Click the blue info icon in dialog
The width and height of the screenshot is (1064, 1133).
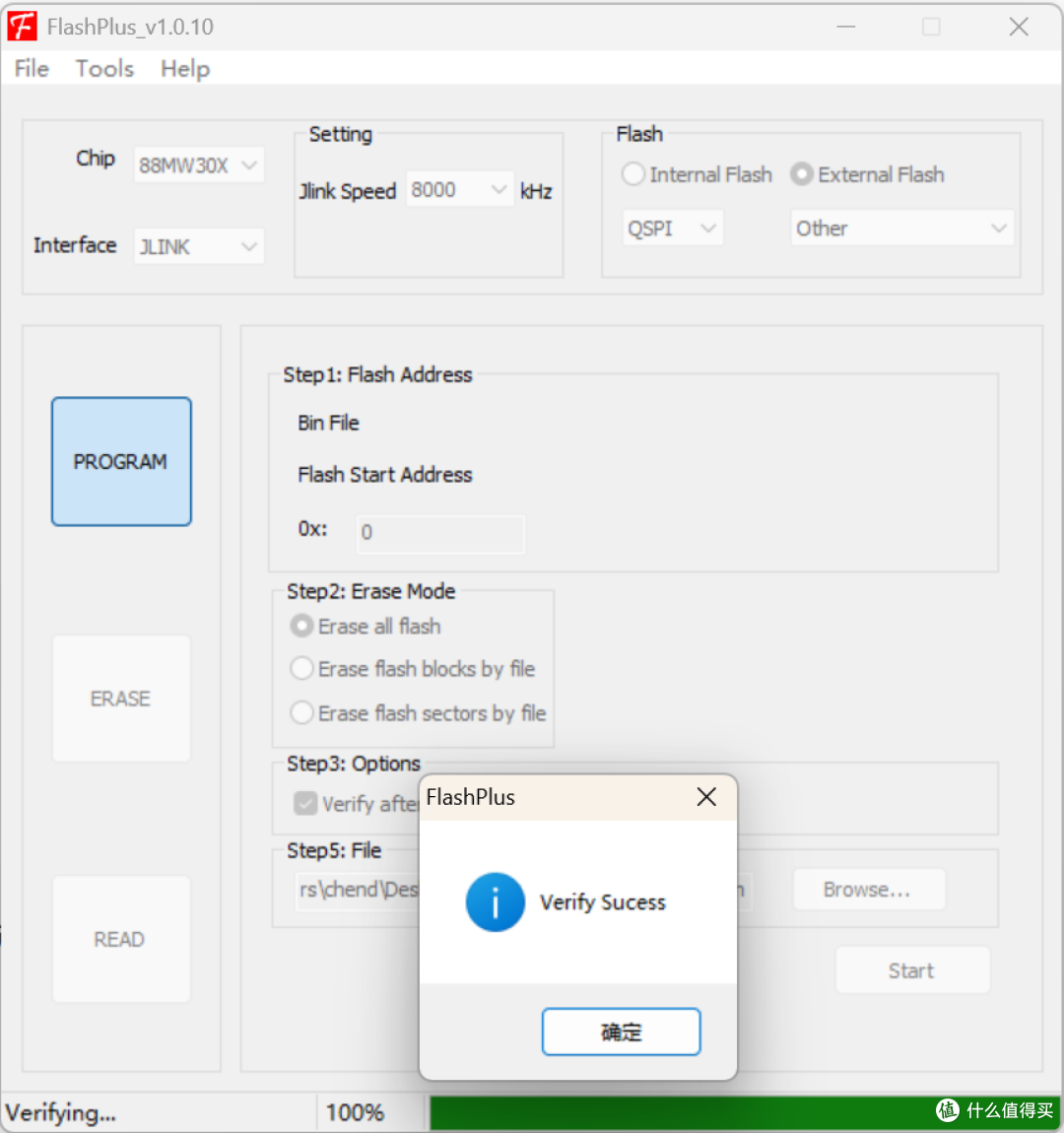[x=495, y=901]
